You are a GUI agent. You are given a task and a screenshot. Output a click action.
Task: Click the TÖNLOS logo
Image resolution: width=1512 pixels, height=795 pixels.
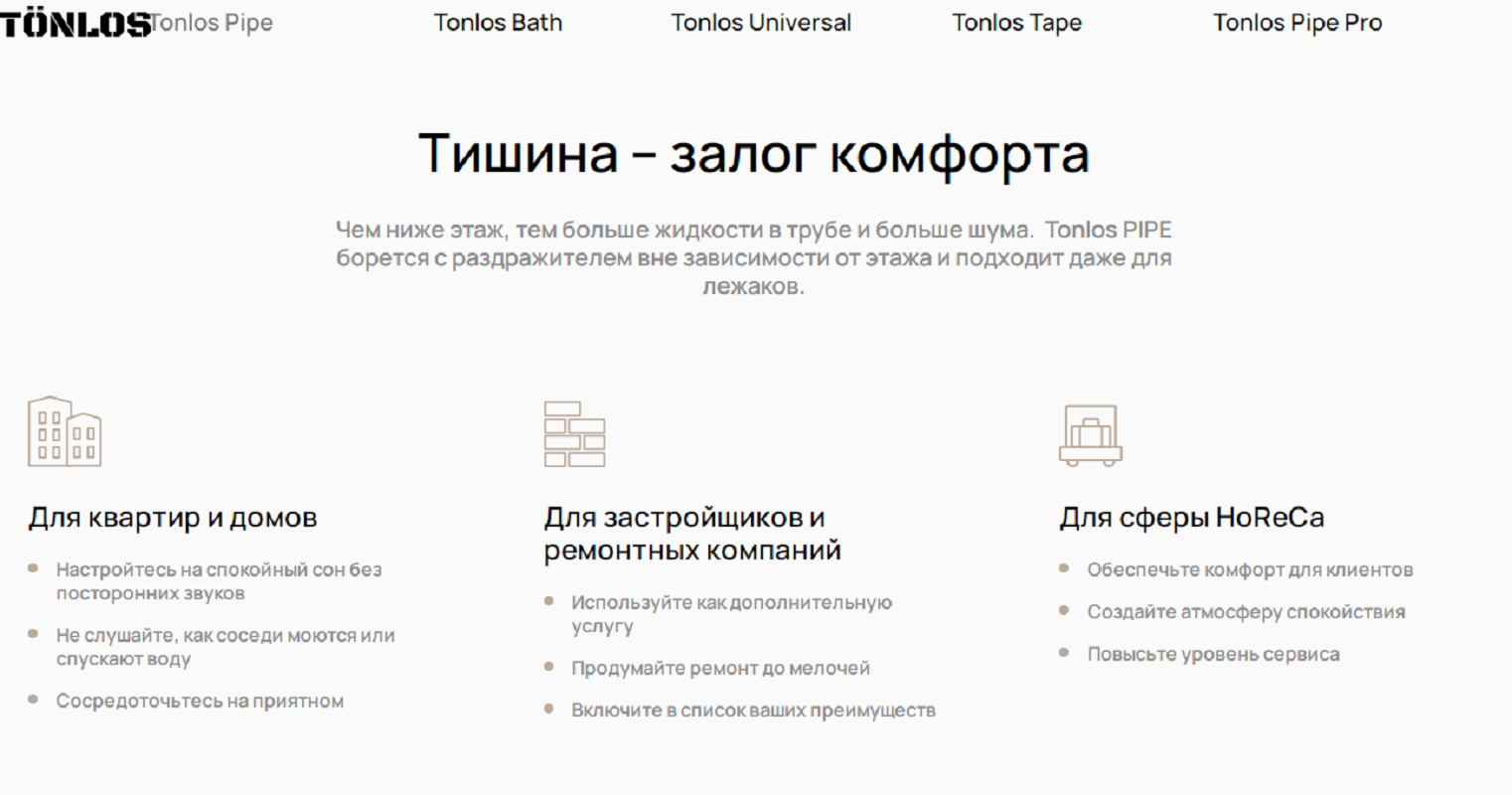tap(76, 23)
